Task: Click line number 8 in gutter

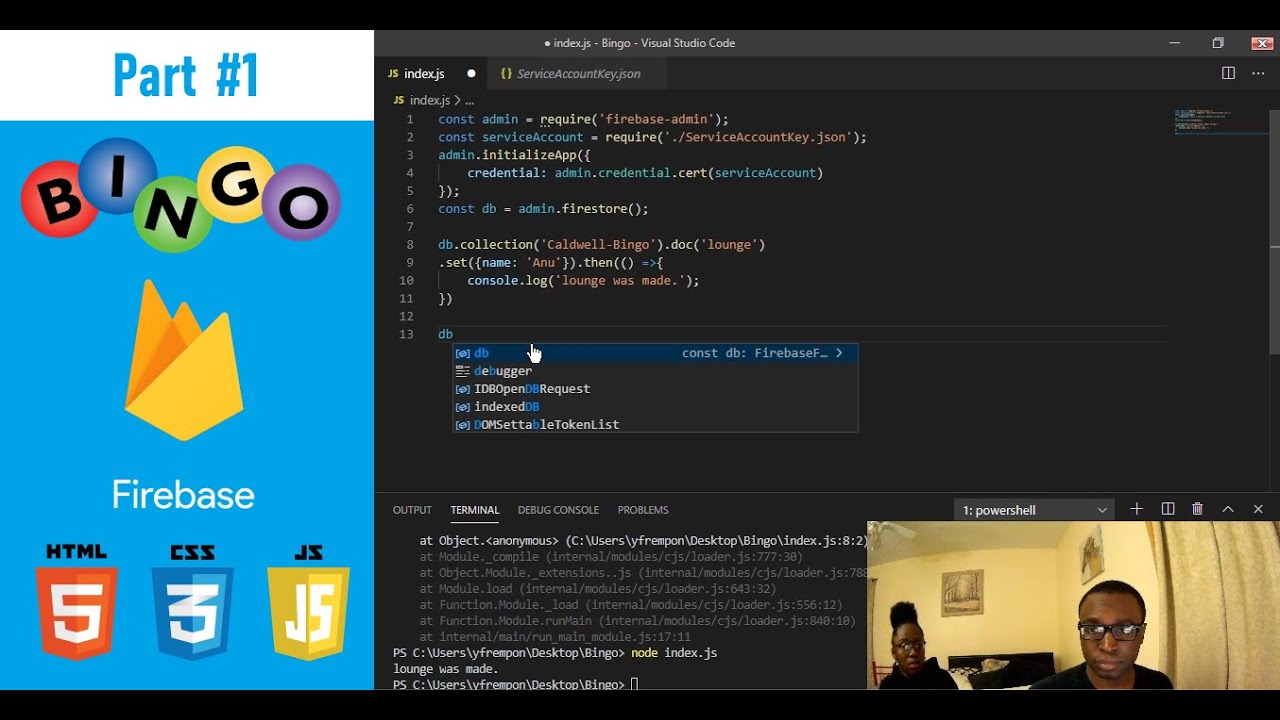Action: (410, 245)
